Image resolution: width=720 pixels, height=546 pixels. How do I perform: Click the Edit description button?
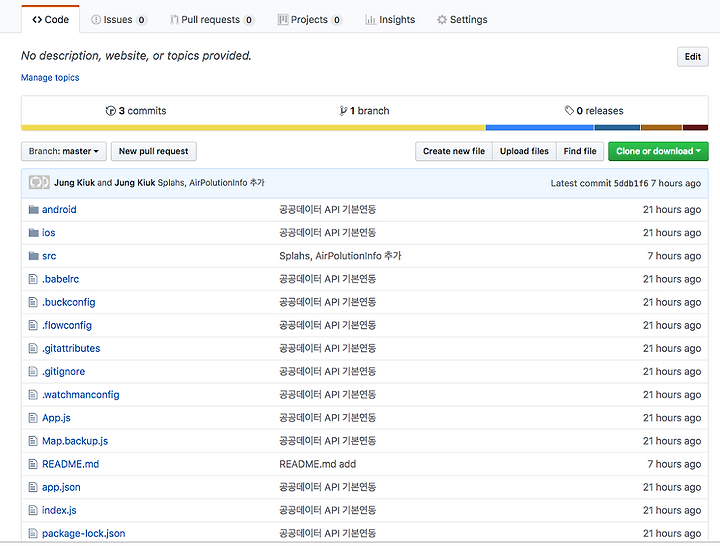692,57
